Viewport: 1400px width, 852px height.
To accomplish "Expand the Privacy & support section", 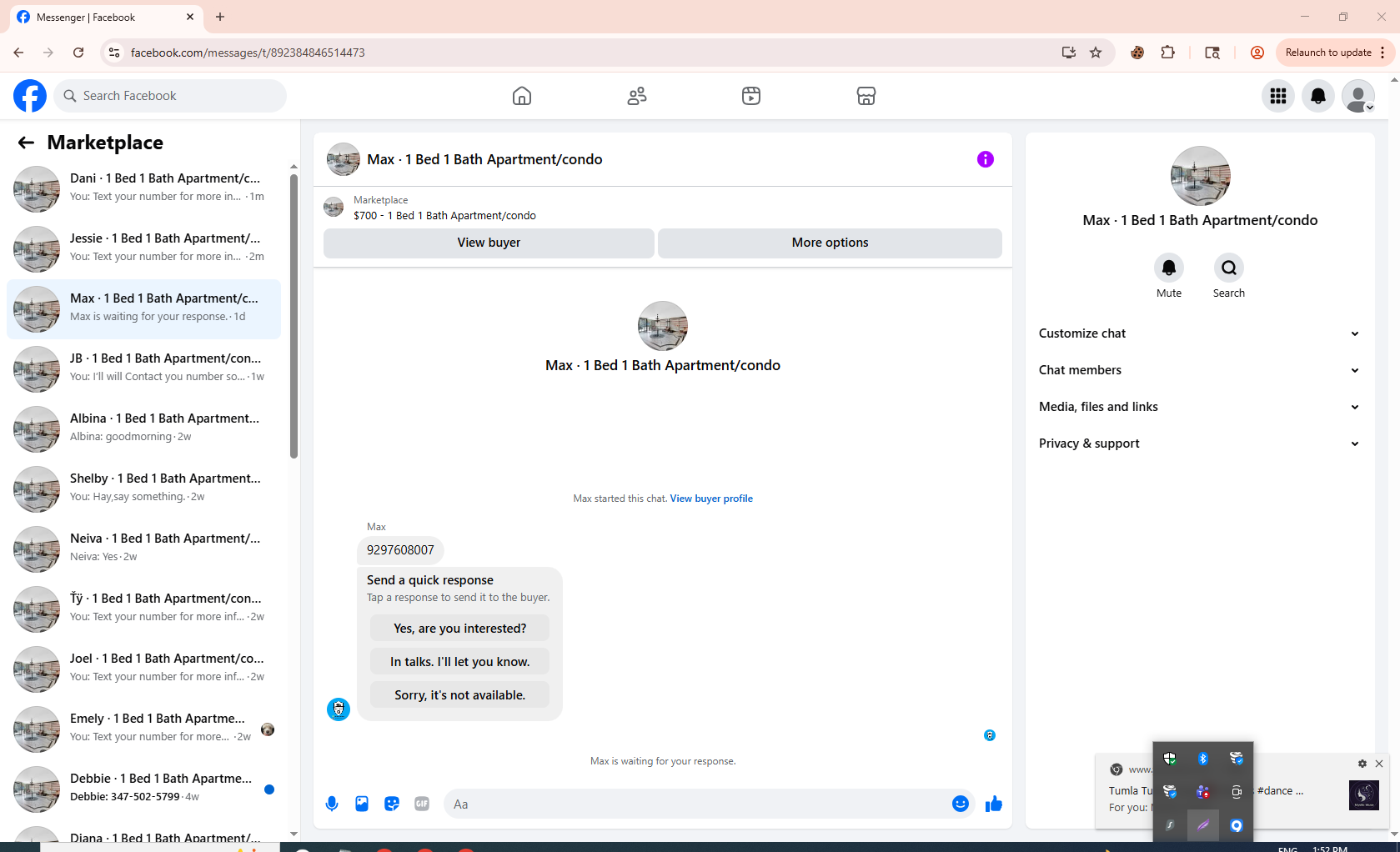I will 1200,444.
